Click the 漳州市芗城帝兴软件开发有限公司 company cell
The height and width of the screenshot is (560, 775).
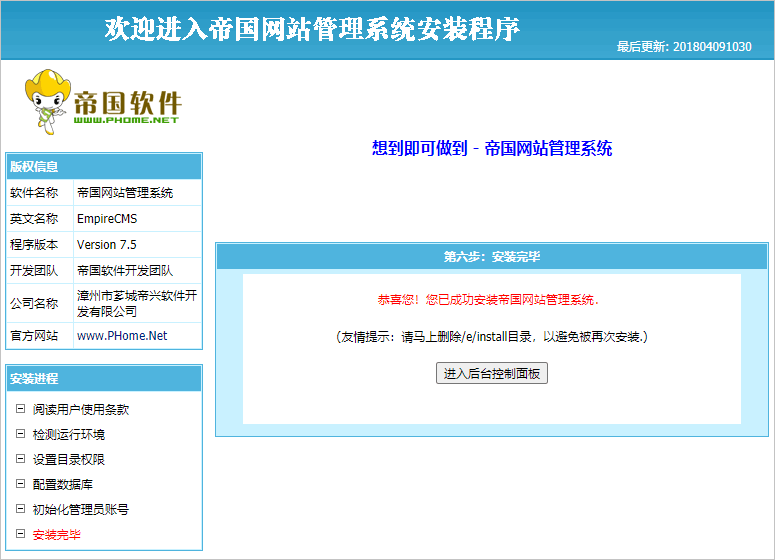[137, 303]
